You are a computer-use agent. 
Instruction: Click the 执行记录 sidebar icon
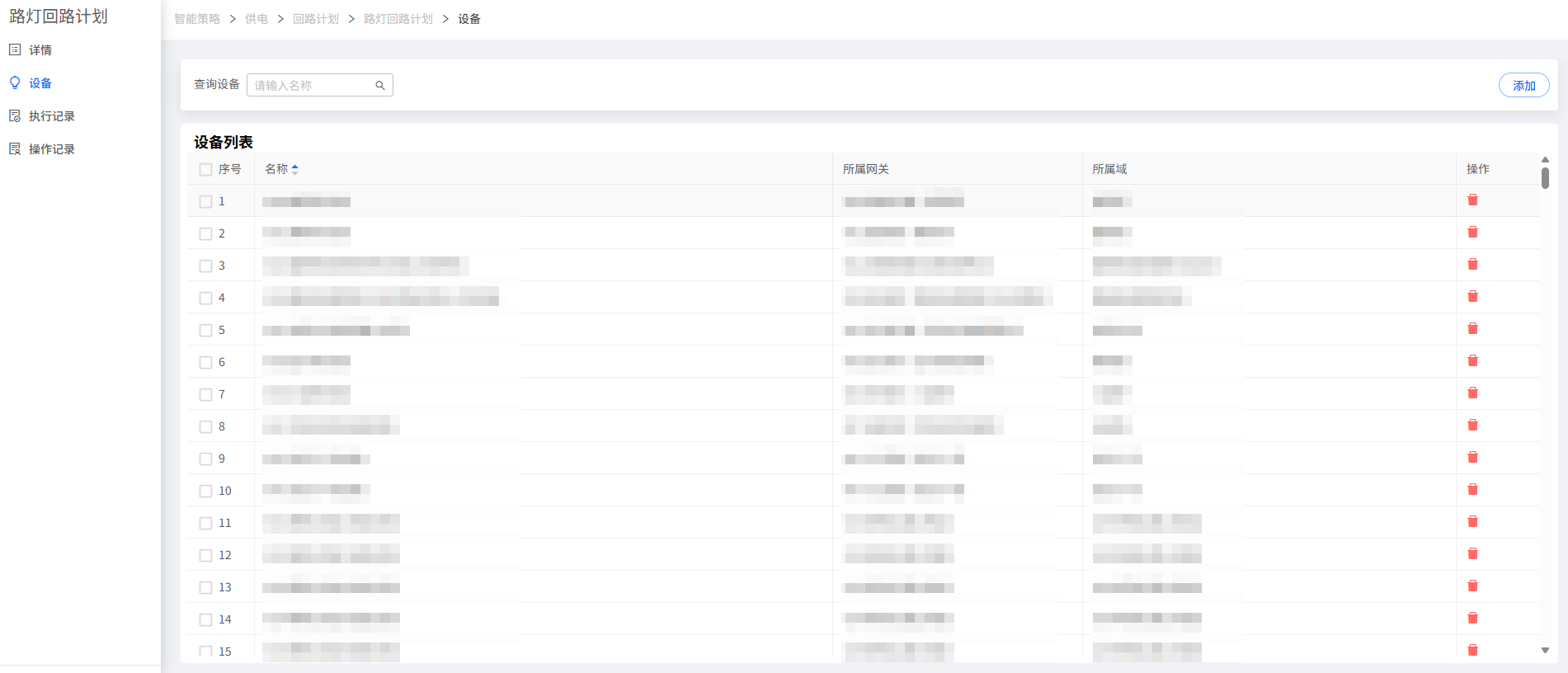click(x=15, y=115)
